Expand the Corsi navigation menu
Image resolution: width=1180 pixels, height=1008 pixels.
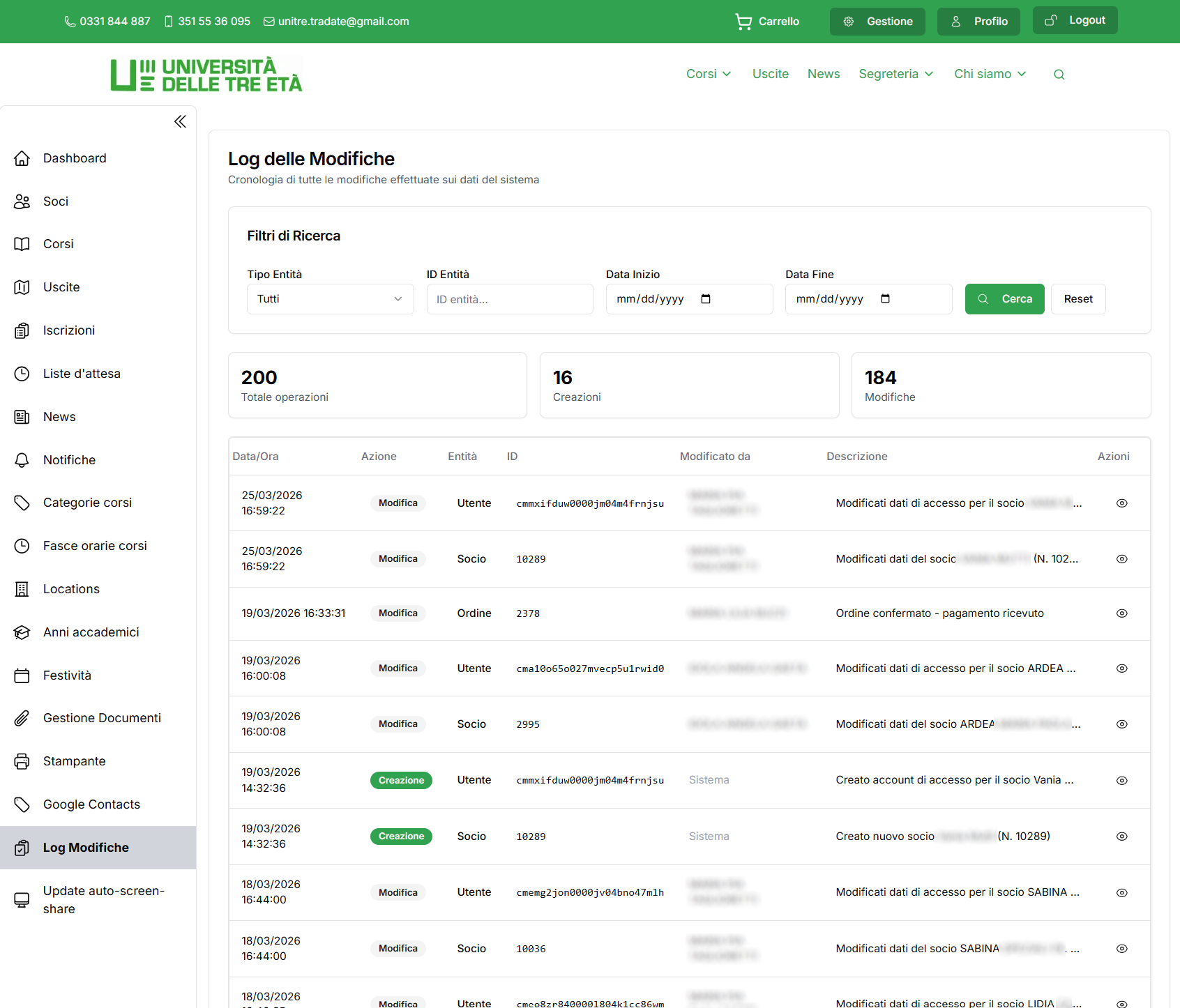[x=708, y=74]
